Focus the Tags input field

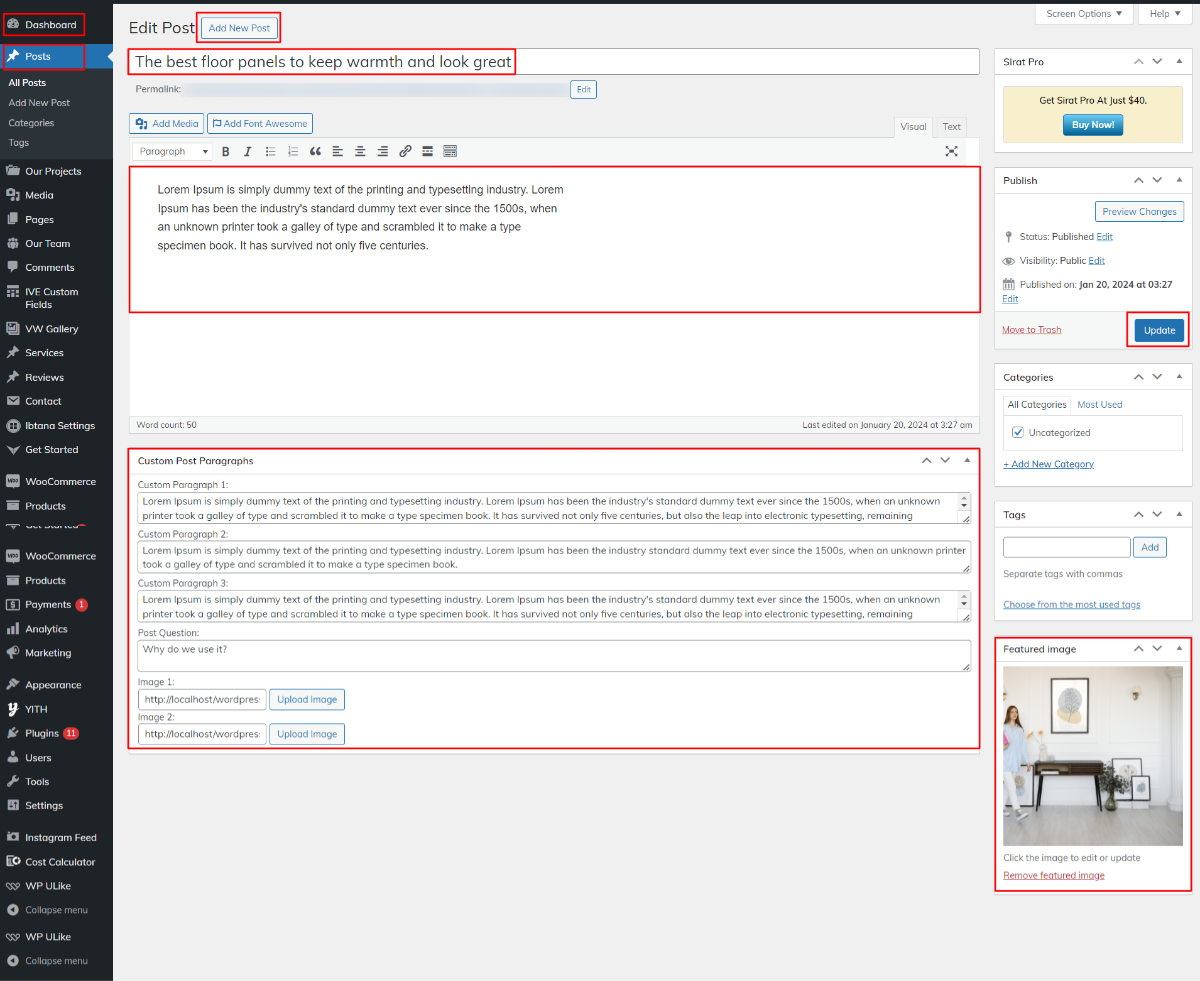(x=1066, y=547)
